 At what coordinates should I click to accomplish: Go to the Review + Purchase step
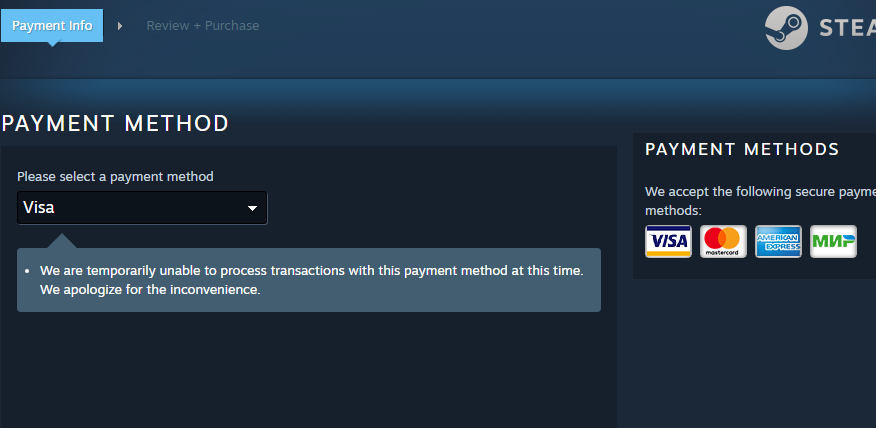coord(203,26)
